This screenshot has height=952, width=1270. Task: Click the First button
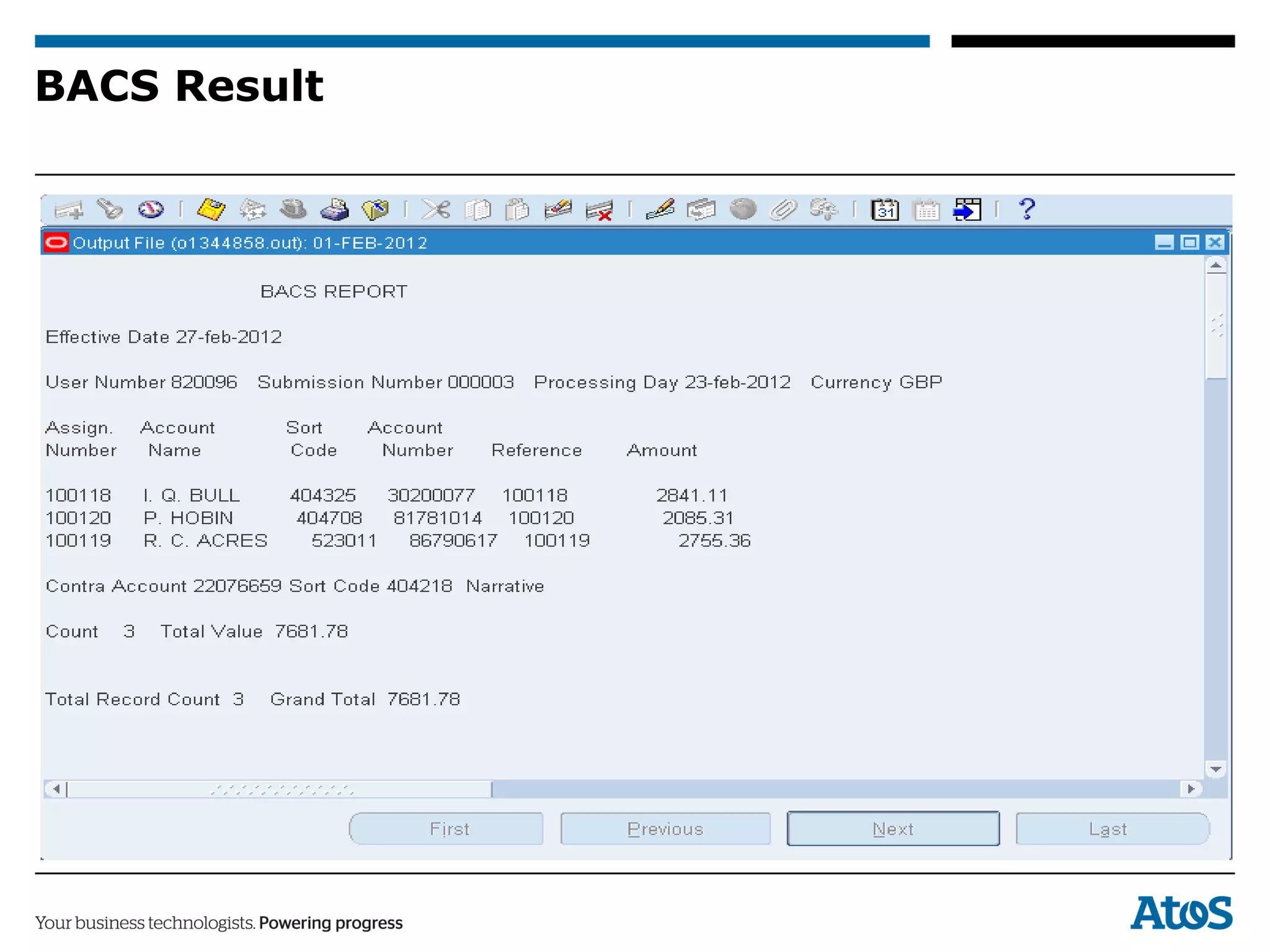coord(446,829)
